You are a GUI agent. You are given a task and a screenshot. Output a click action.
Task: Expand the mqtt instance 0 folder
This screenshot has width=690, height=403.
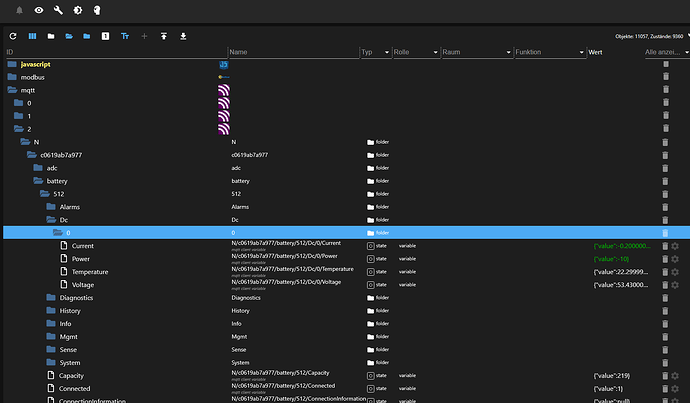tap(18, 103)
